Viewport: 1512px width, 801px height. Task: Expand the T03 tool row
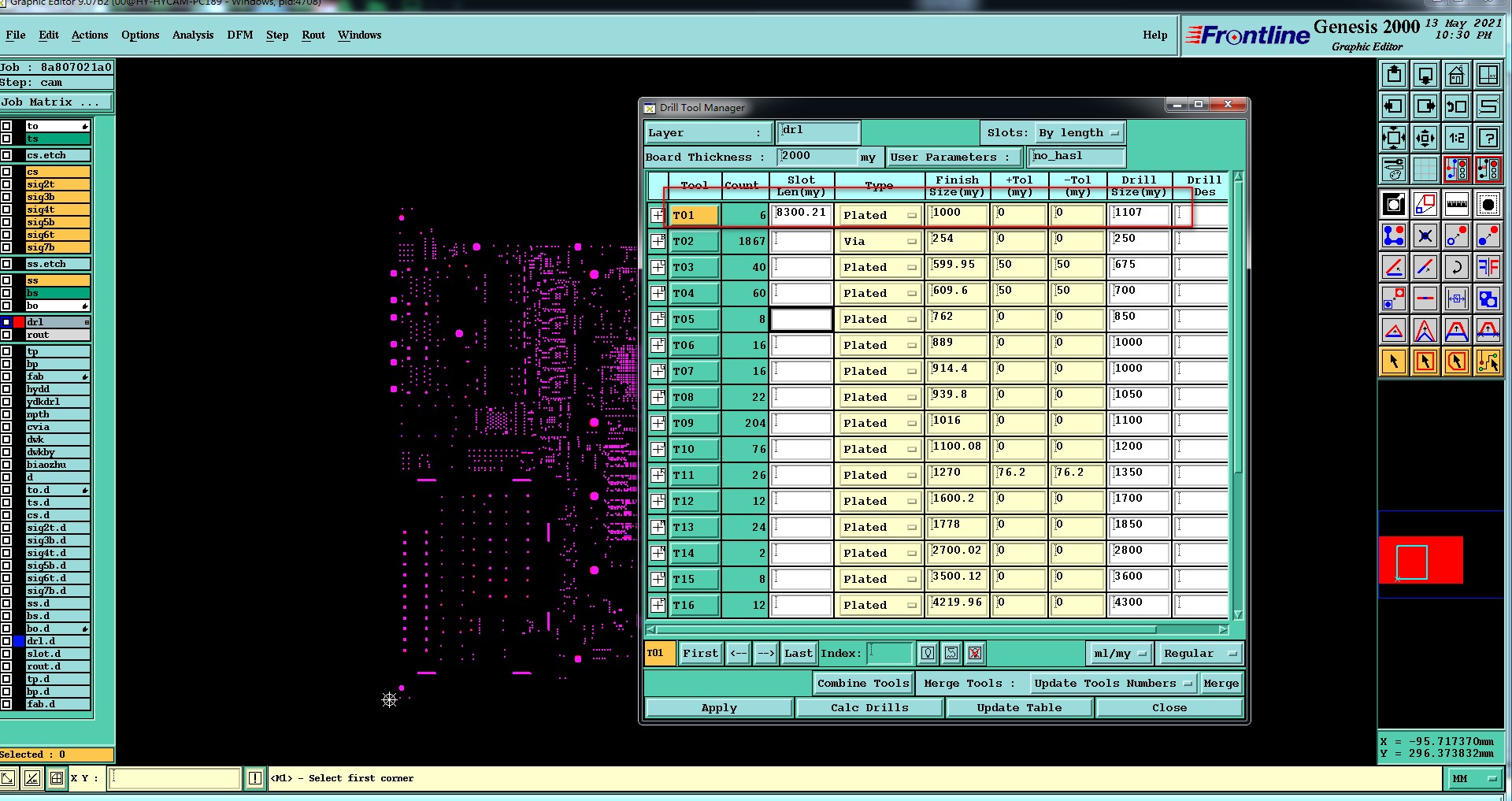coord(658,267)
